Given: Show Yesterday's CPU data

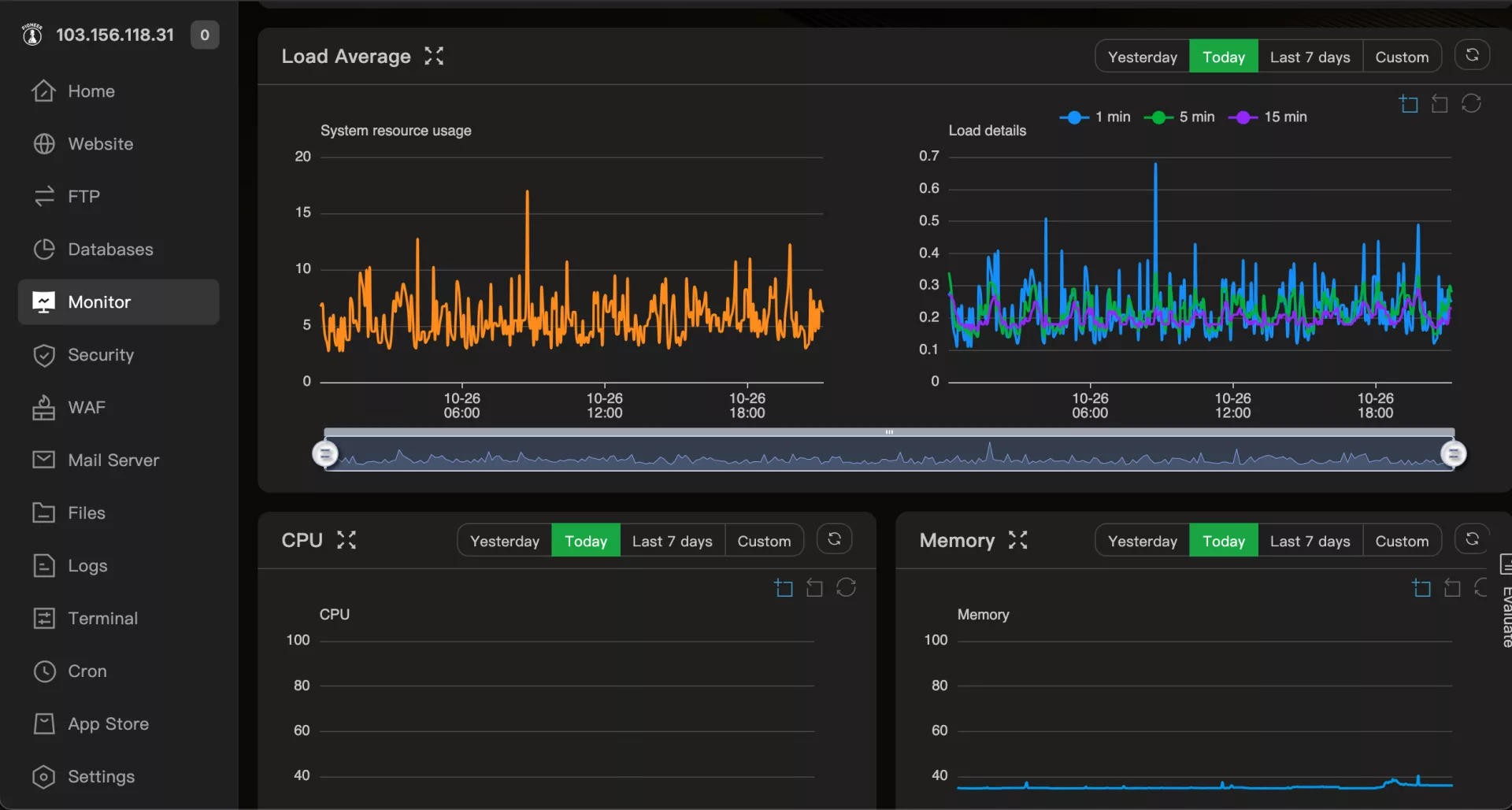Looking at the screenshot, I should pyautogui.click(x=505, y=541).
